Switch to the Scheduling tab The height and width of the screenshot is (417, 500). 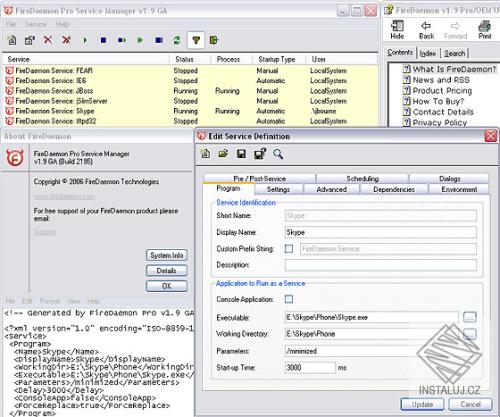pyautogui.click(x=362, y=179)
